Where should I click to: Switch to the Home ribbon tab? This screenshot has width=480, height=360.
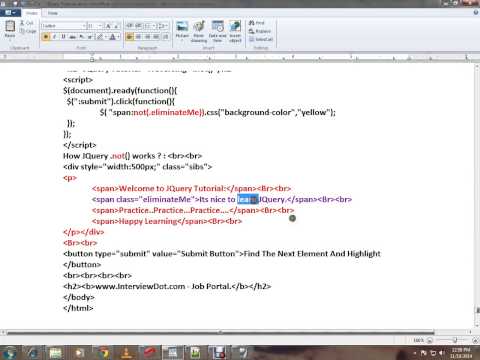click(x=32, y=13)
